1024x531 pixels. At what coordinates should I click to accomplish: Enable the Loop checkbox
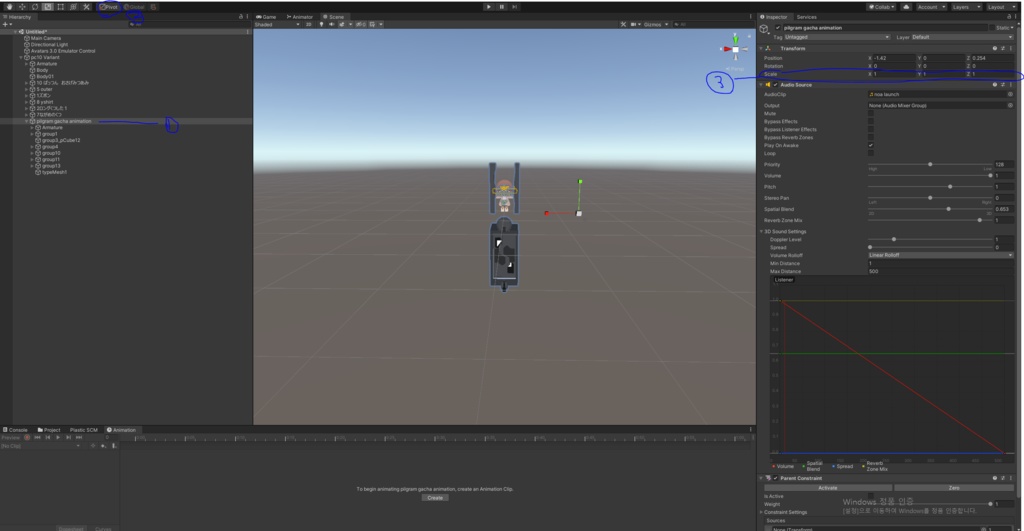pyautogui.click(x=871, y=153)
